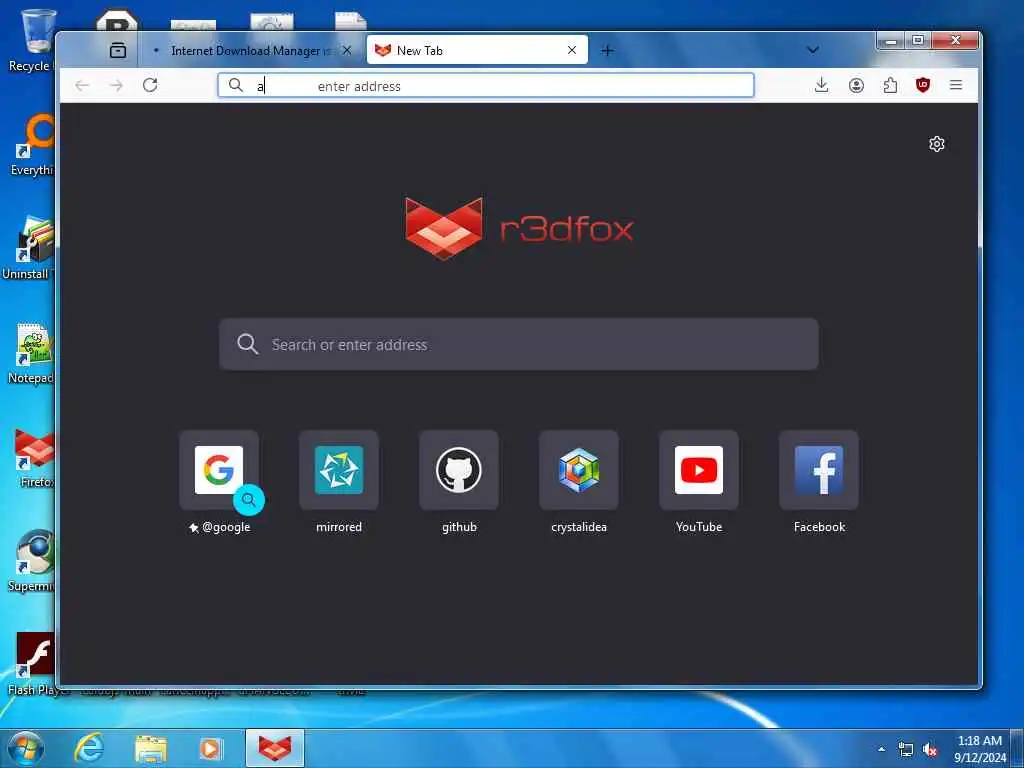Open the crystalidea shortcut tile

click(x=579, y=483)
